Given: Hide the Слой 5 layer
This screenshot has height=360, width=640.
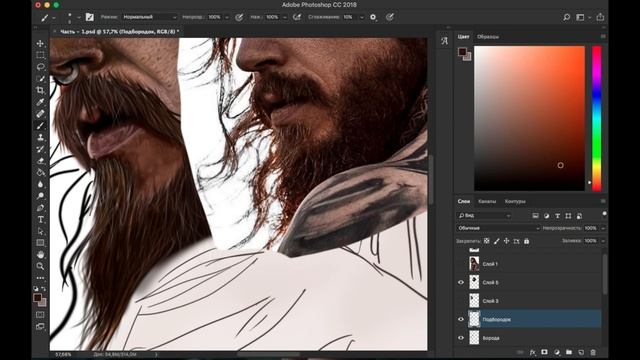Looking at the screenshot, I should (x=461, y=282).
